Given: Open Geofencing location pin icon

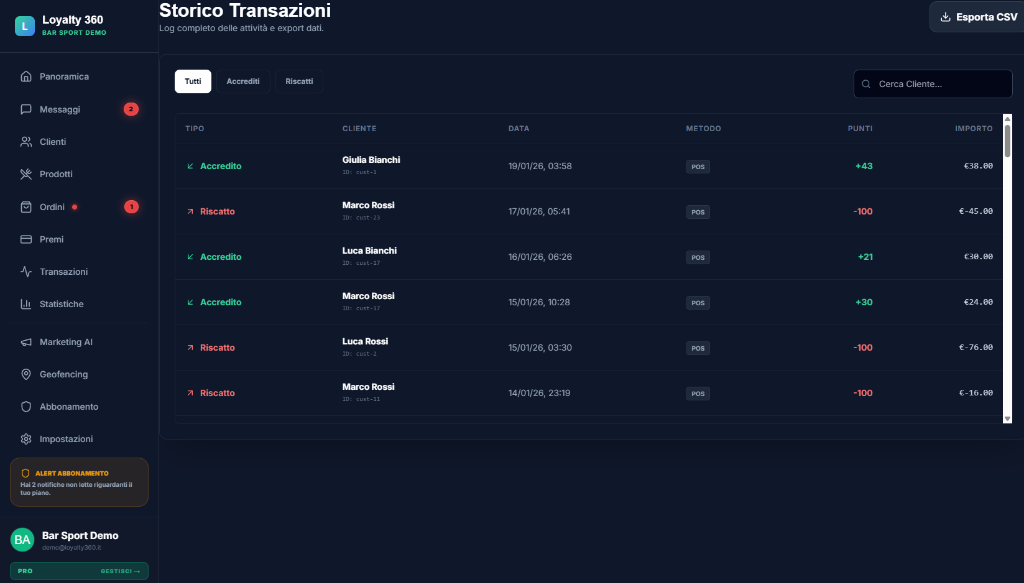Looking at the screenshot, I should pos(26,374).
